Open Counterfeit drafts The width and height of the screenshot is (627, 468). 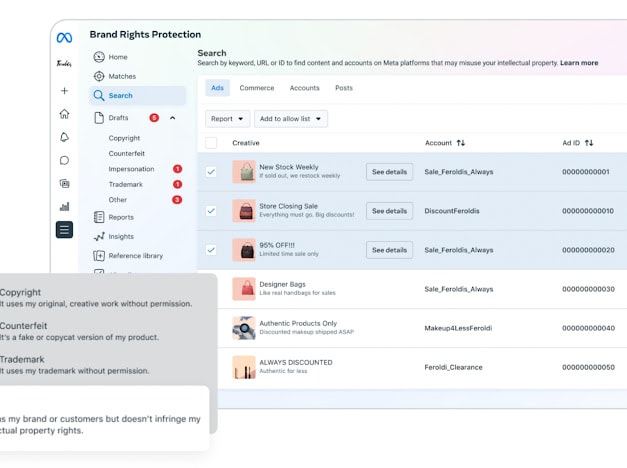point(127,154)
